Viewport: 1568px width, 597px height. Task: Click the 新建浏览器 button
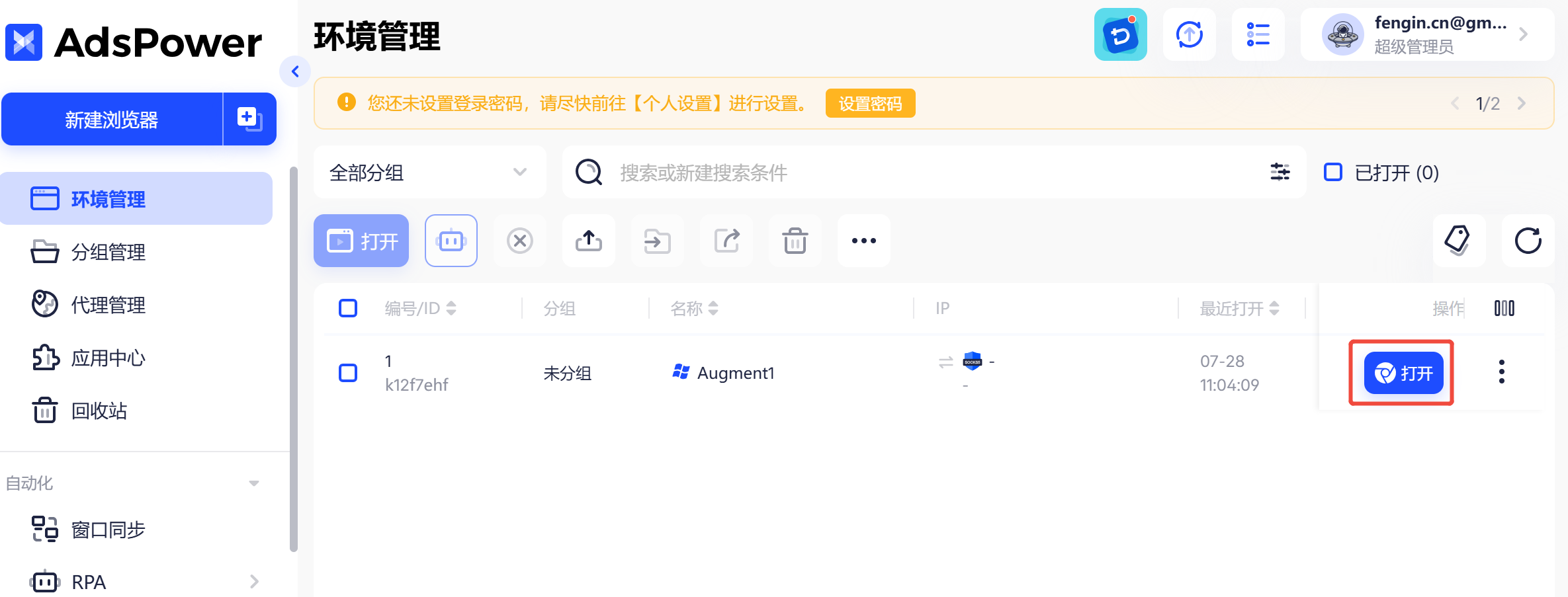point(112,120)
